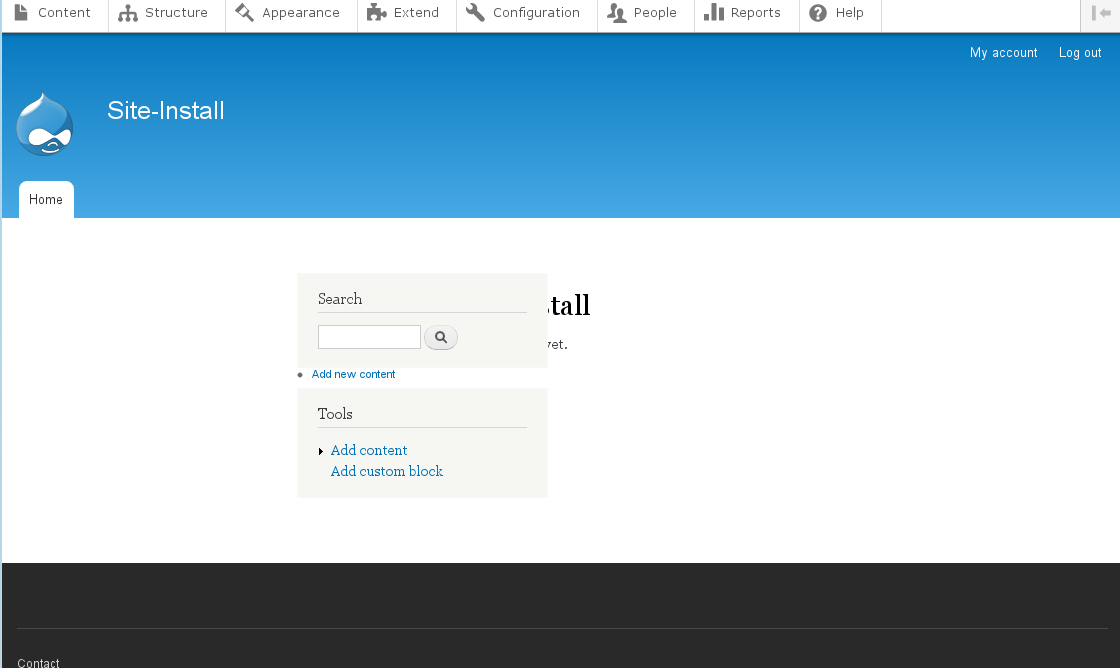
Task: Click the Add new content link
Action: pos(353,374)
